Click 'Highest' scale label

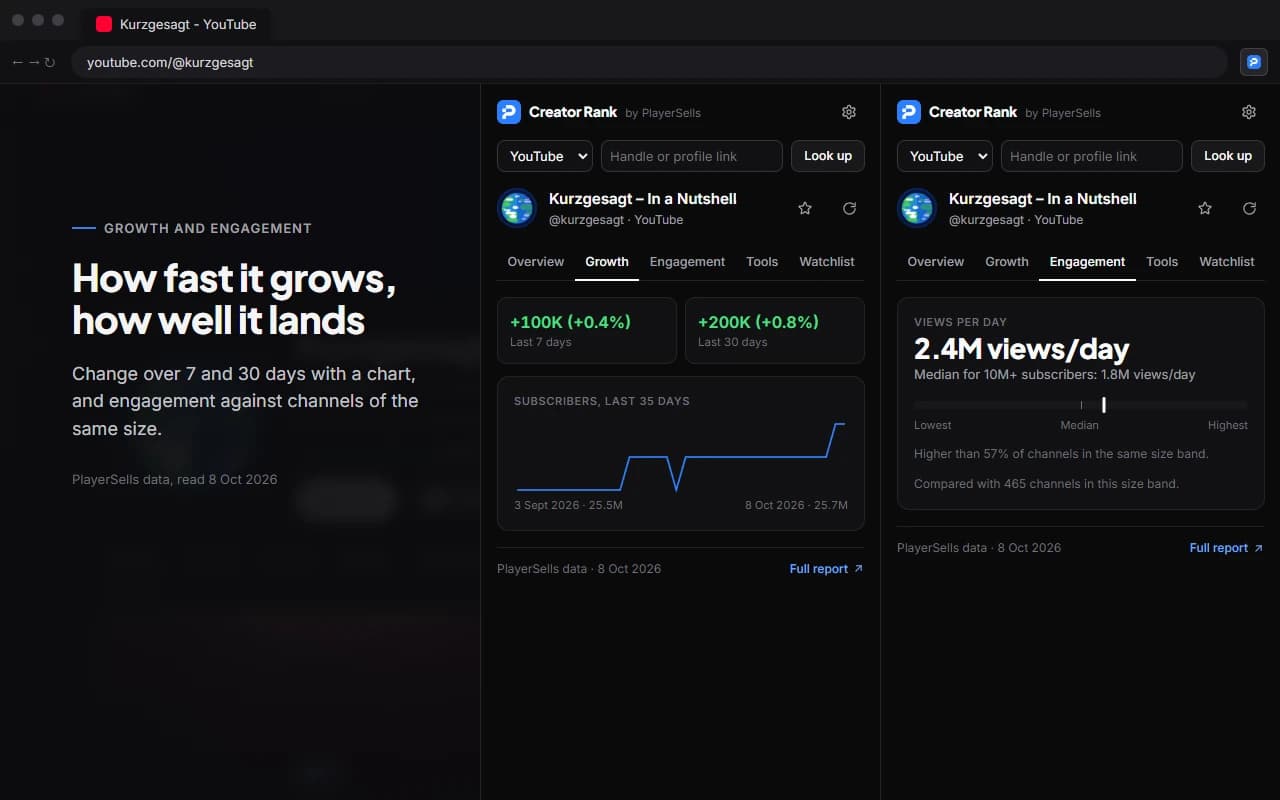point(1227,425)
